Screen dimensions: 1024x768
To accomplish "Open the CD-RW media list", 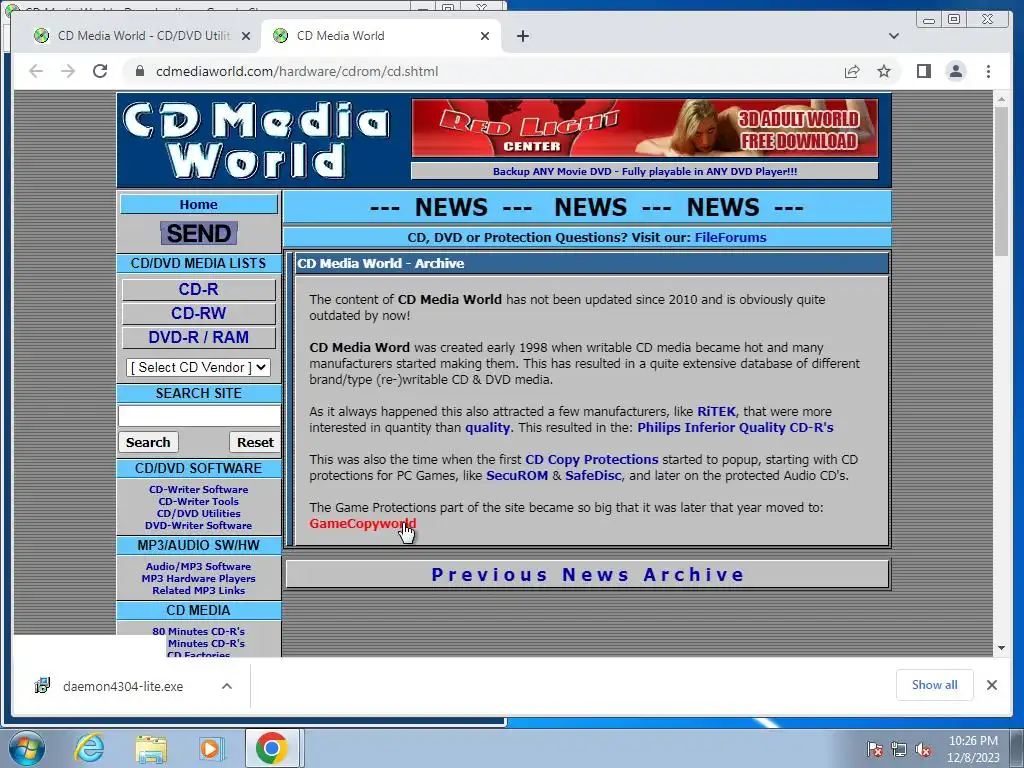I will click(x=199, y=313).
